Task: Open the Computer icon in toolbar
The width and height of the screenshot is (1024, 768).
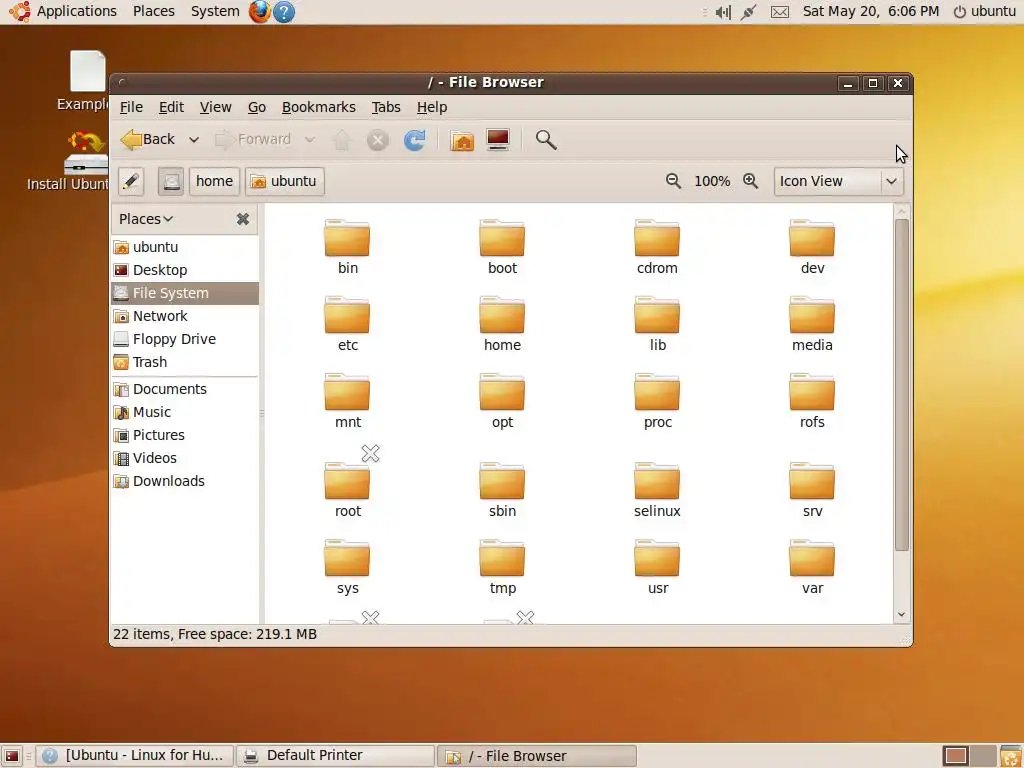Action: [498, 140]
